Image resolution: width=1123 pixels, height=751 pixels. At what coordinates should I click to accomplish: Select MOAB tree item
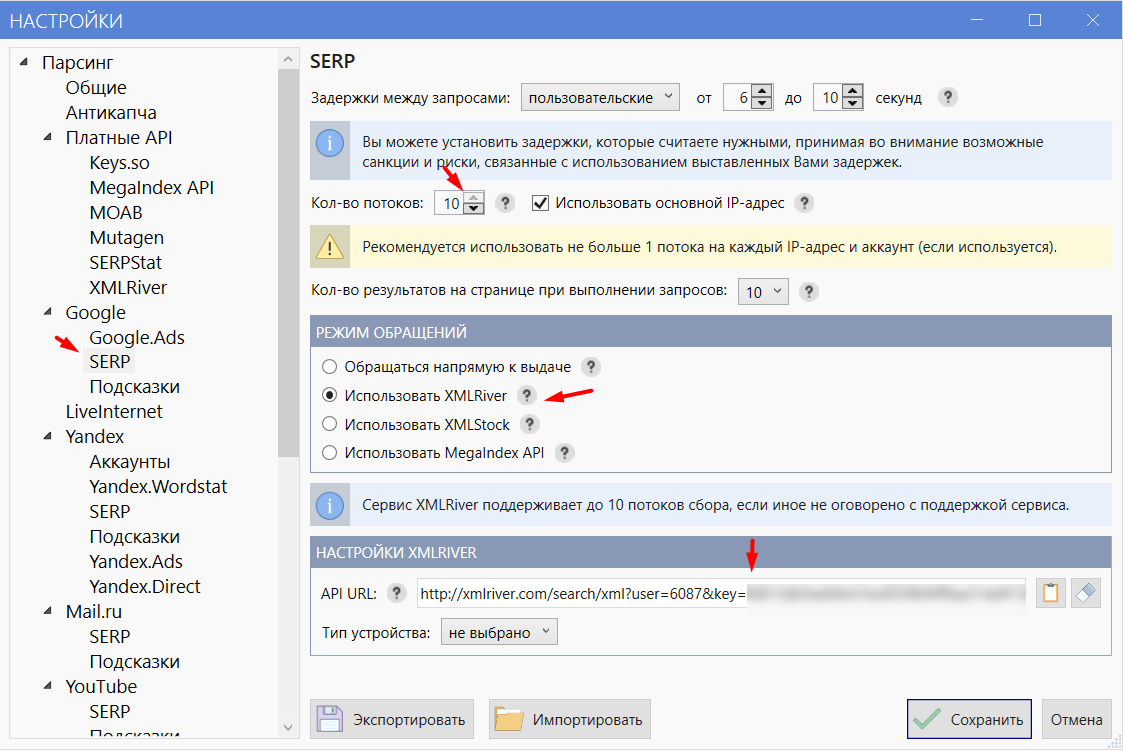tap(116, 213)
